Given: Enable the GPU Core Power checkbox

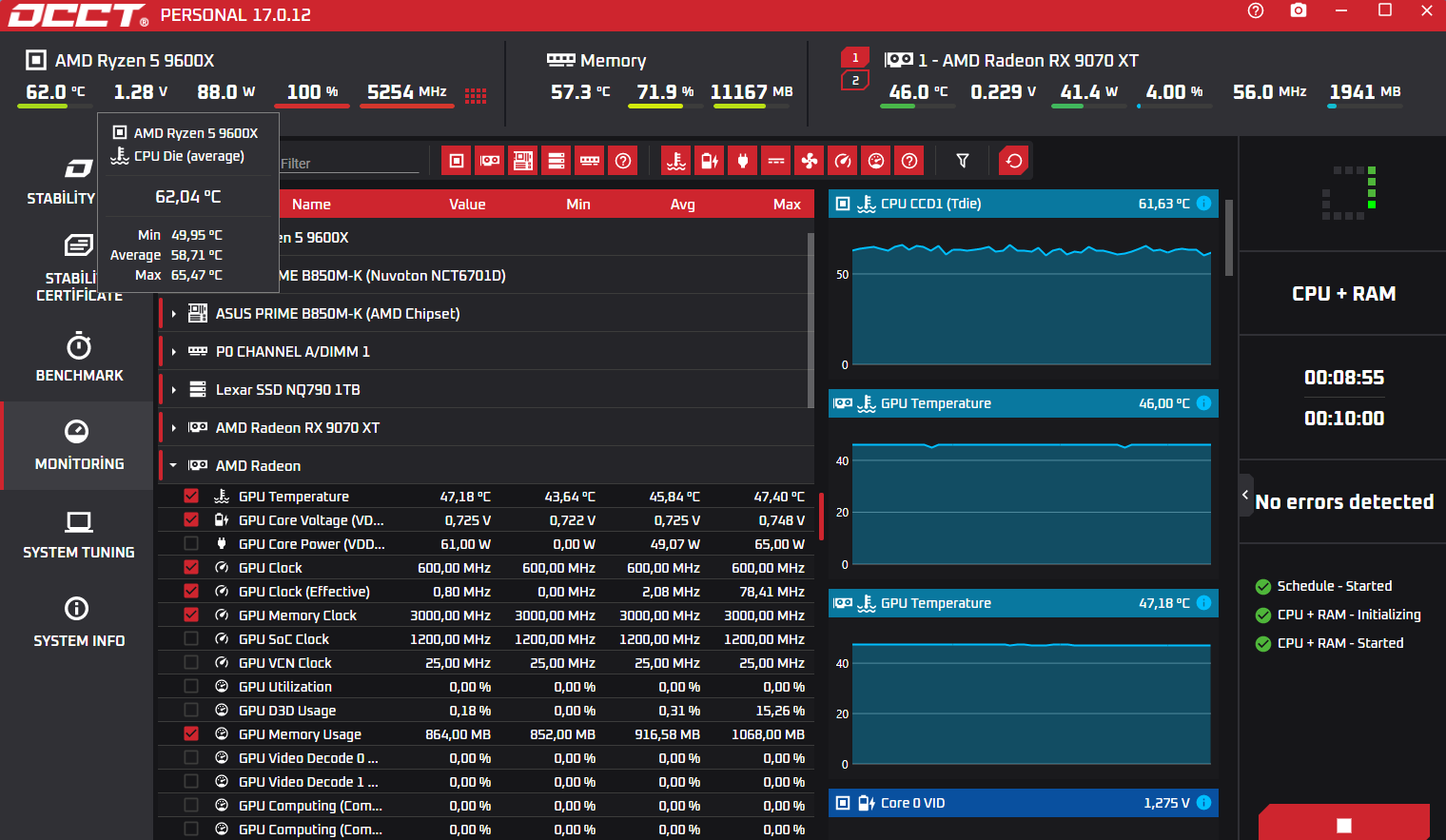Looking at the screenshot, I should click(x=191, y=543).
